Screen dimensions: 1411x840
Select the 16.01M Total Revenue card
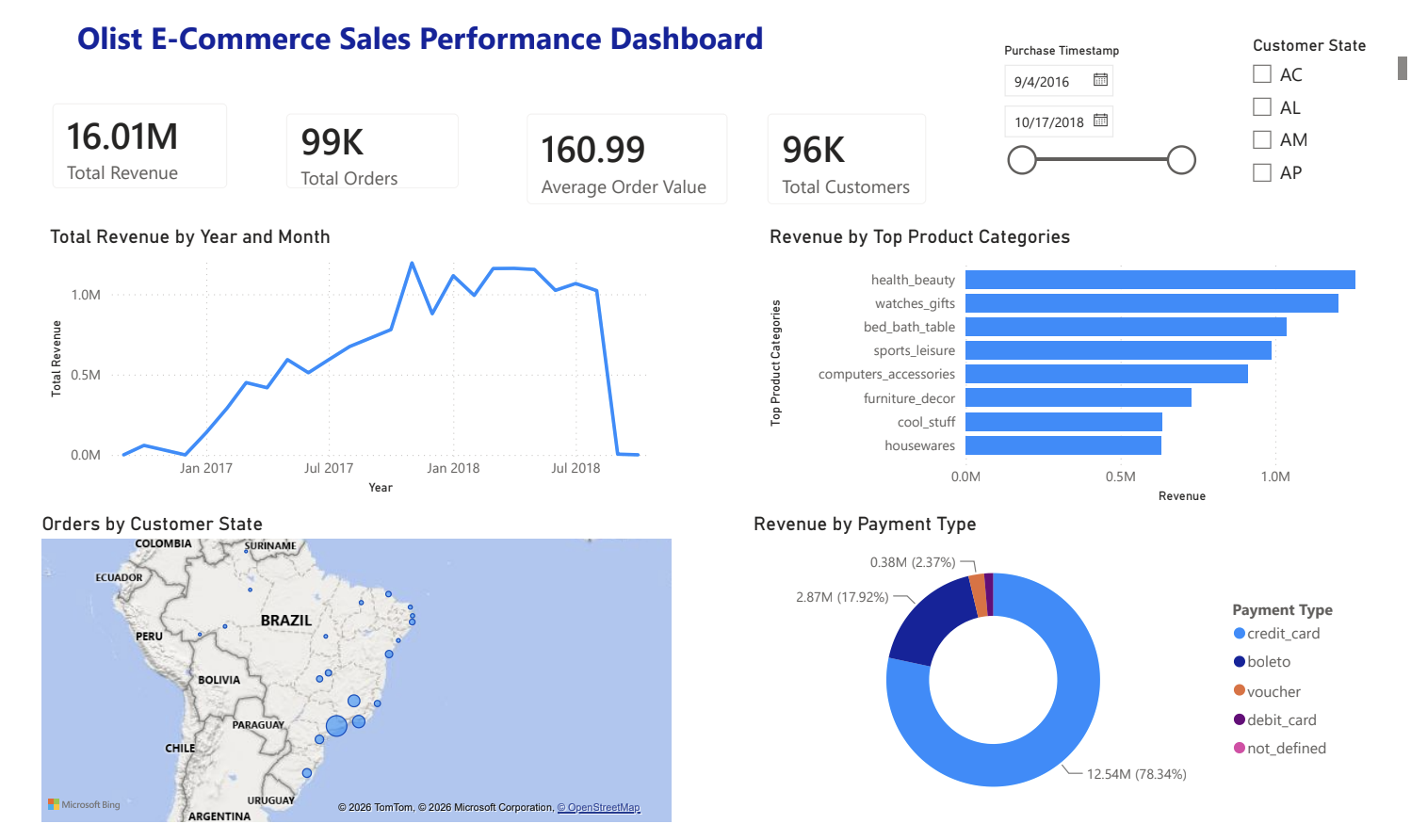click(x=139, y=146)
